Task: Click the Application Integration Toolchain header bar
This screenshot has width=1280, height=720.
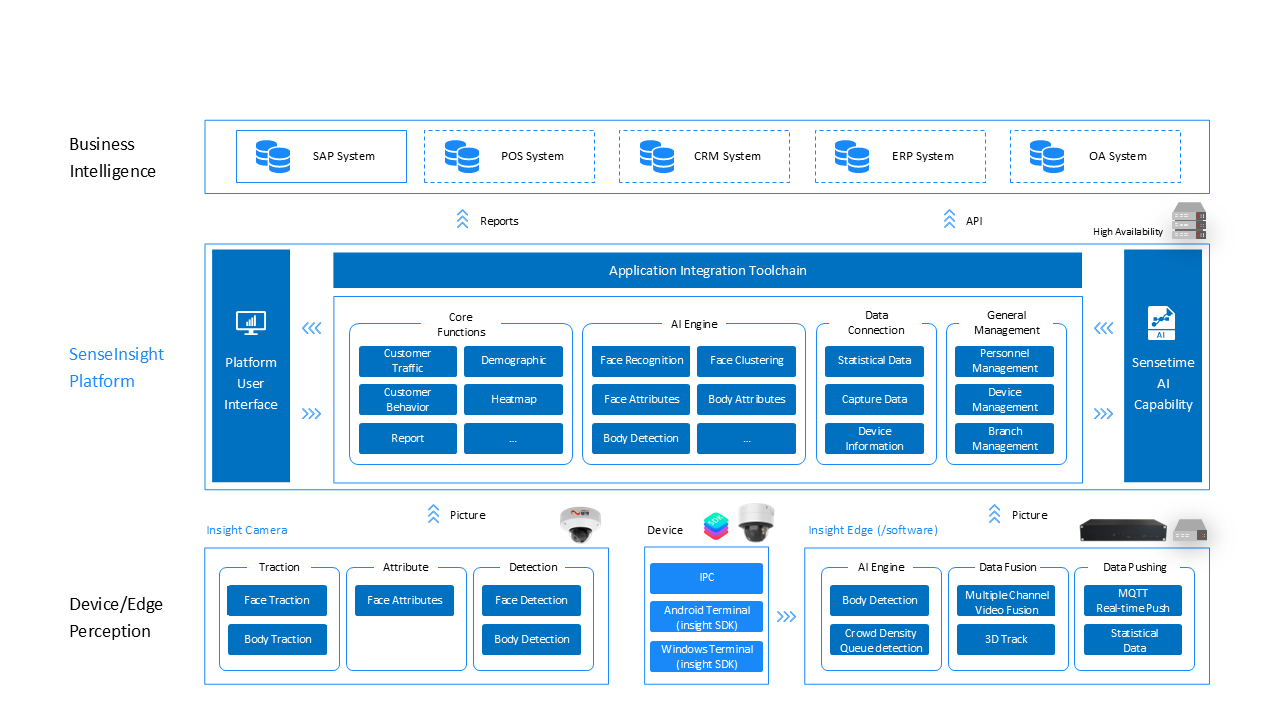Action: (708, 270)
